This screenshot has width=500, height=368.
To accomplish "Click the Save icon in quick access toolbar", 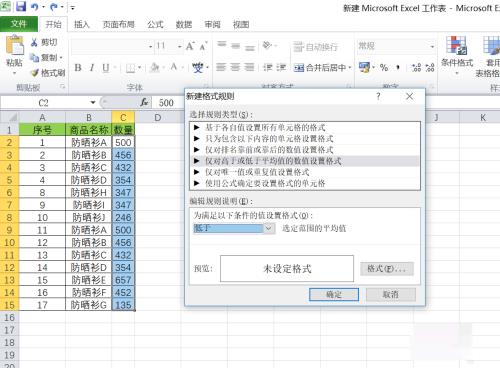I will click(20, 6).
